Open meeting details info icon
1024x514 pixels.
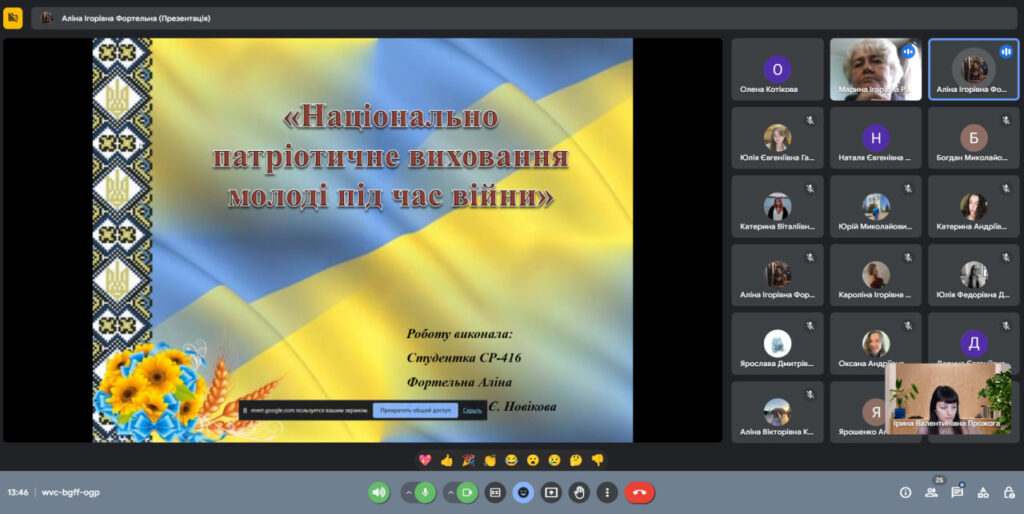(x=906, y=492)
